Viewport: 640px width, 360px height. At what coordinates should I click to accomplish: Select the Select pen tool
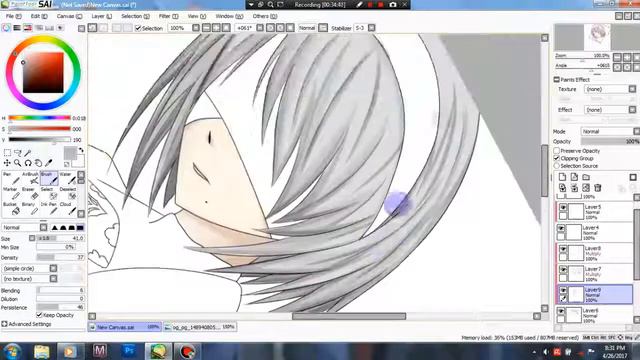coord(49,193)
